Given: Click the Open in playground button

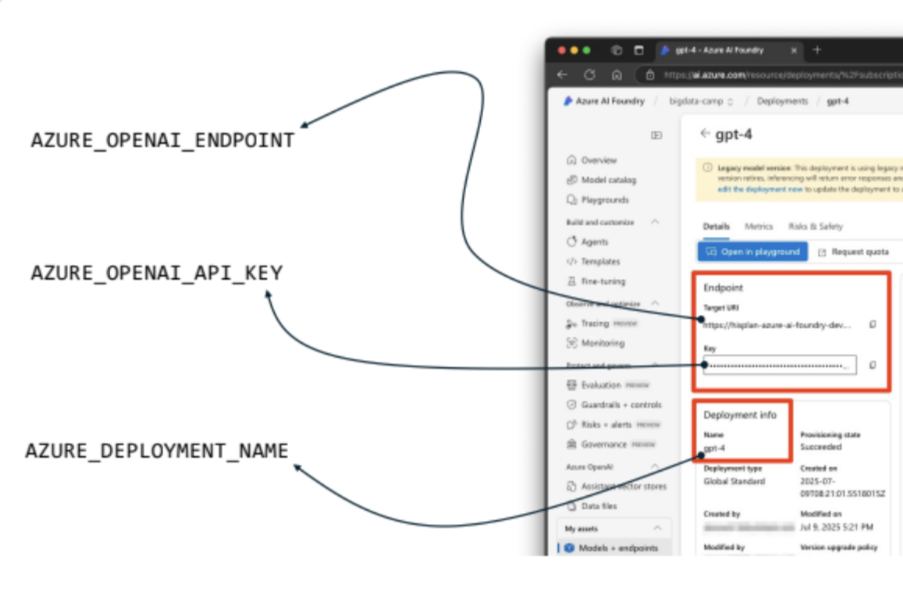Looking at the screenshot, I should click(x=753, y=252).
